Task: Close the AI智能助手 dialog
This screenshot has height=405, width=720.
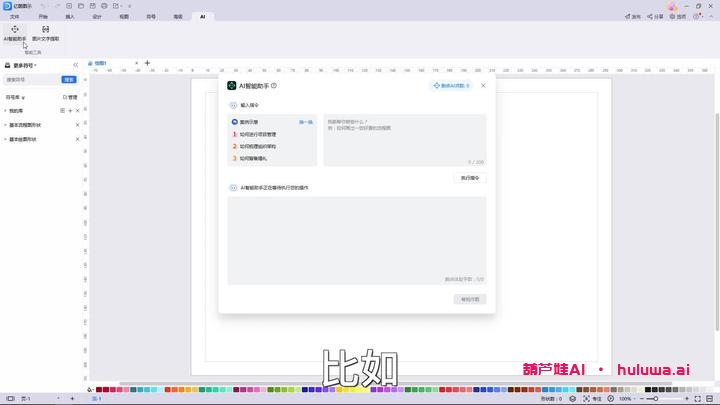Action: click(x=483, y=86)
